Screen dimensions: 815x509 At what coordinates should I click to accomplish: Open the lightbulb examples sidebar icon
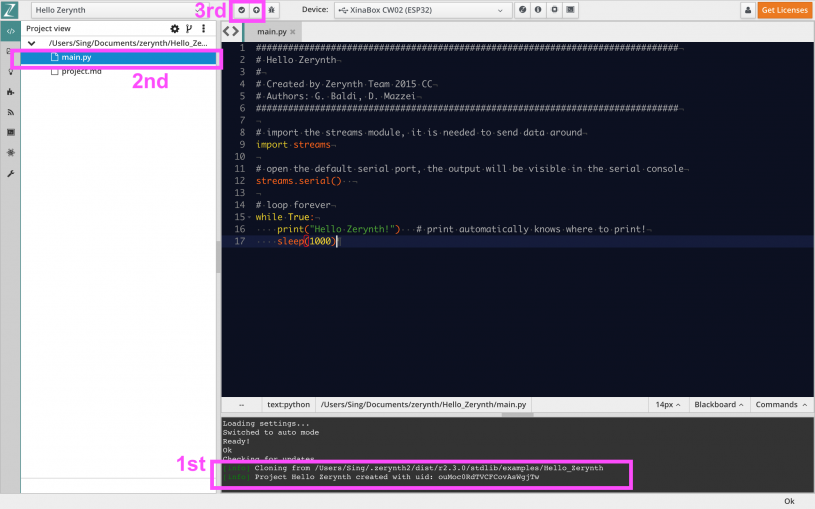10,72
